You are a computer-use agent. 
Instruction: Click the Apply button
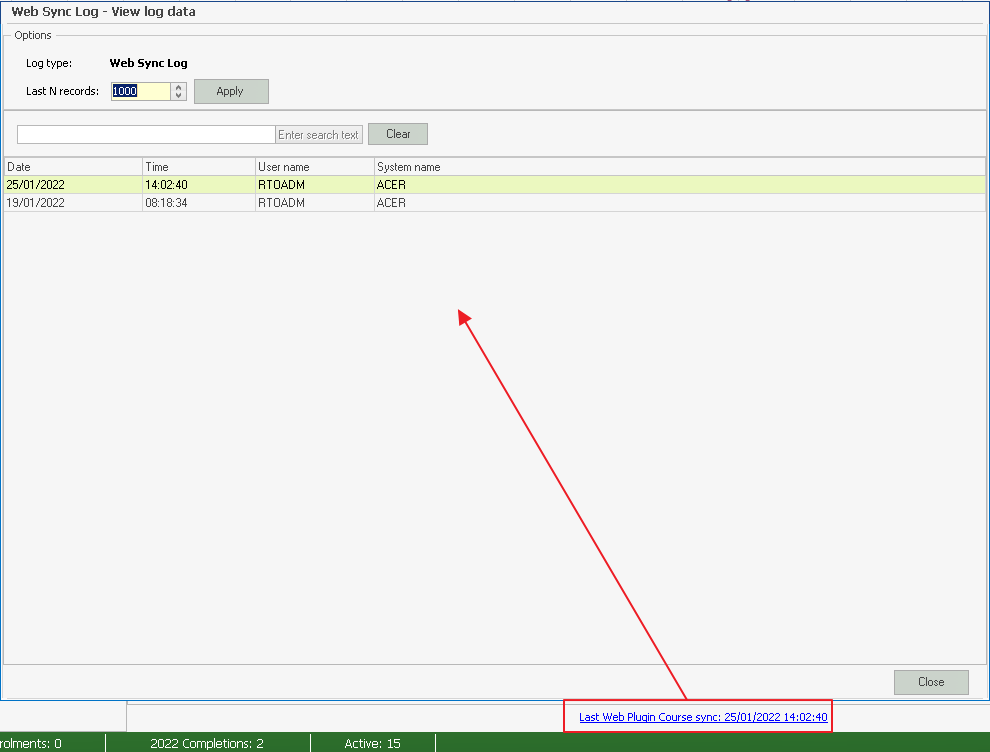[231, 91]
